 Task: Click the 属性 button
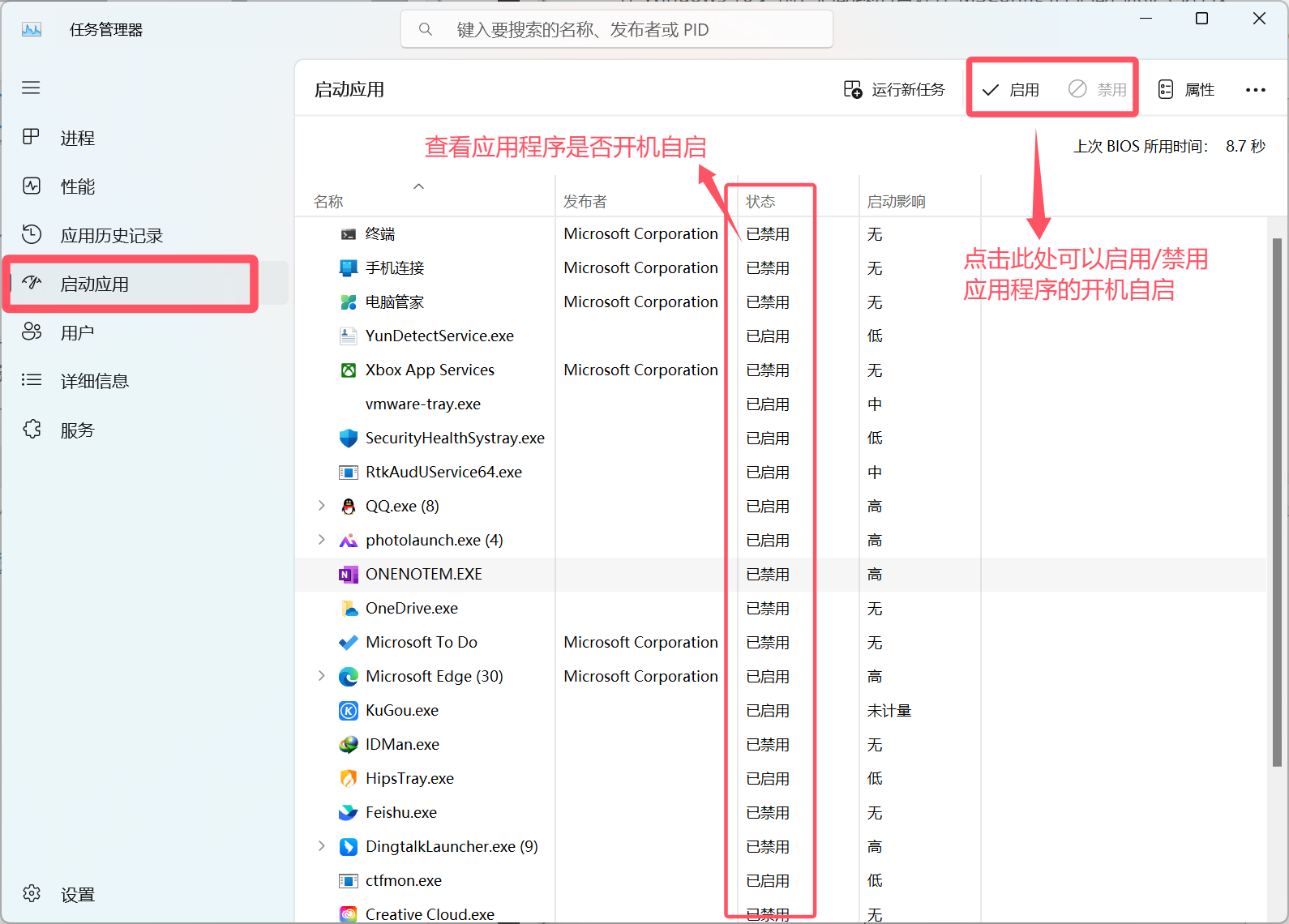point(1186,90)
